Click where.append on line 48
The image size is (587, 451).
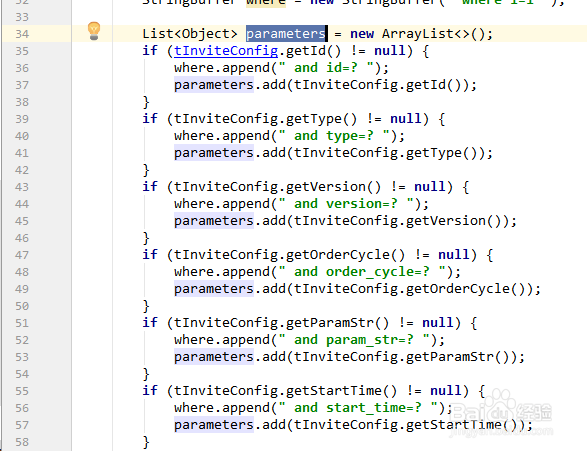point(222,272)
